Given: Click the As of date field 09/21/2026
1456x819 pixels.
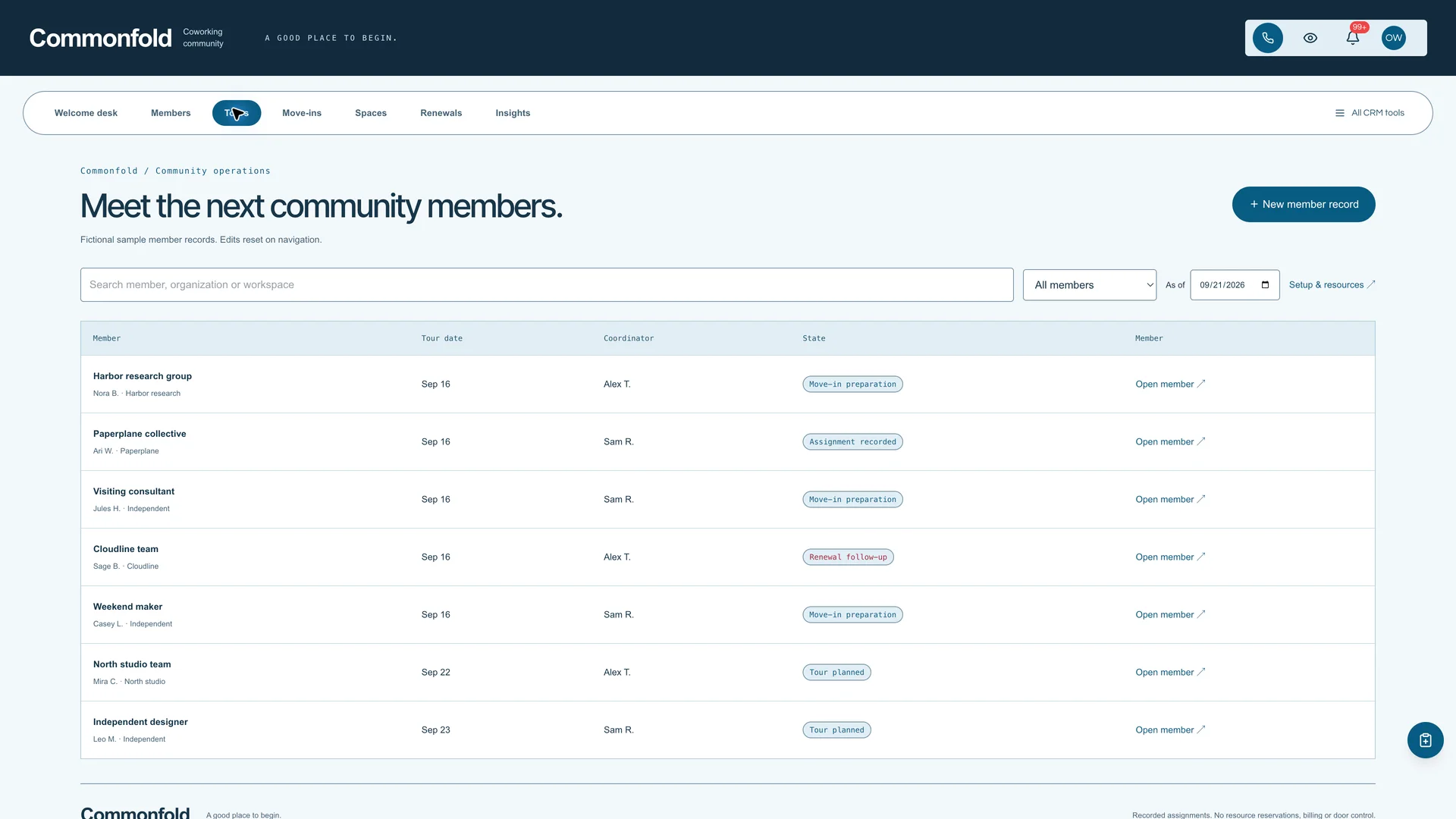Looking at the screenshot, I should [1235, 285].
